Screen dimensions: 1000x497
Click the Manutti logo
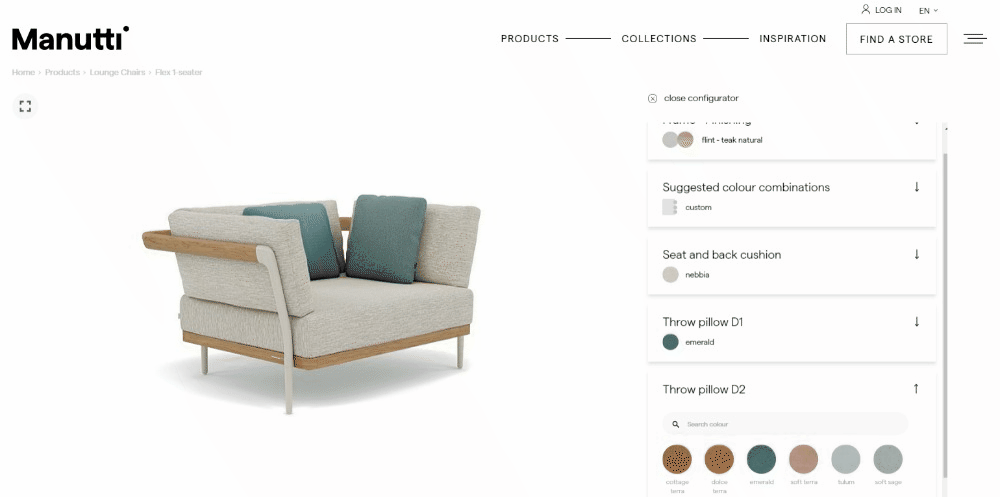(x=70, y=38)
